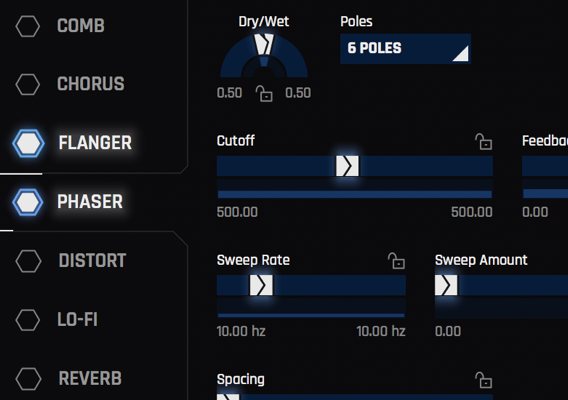Disable the PHASER effect hexagon
568x400 pixels.
click(28, 202)
